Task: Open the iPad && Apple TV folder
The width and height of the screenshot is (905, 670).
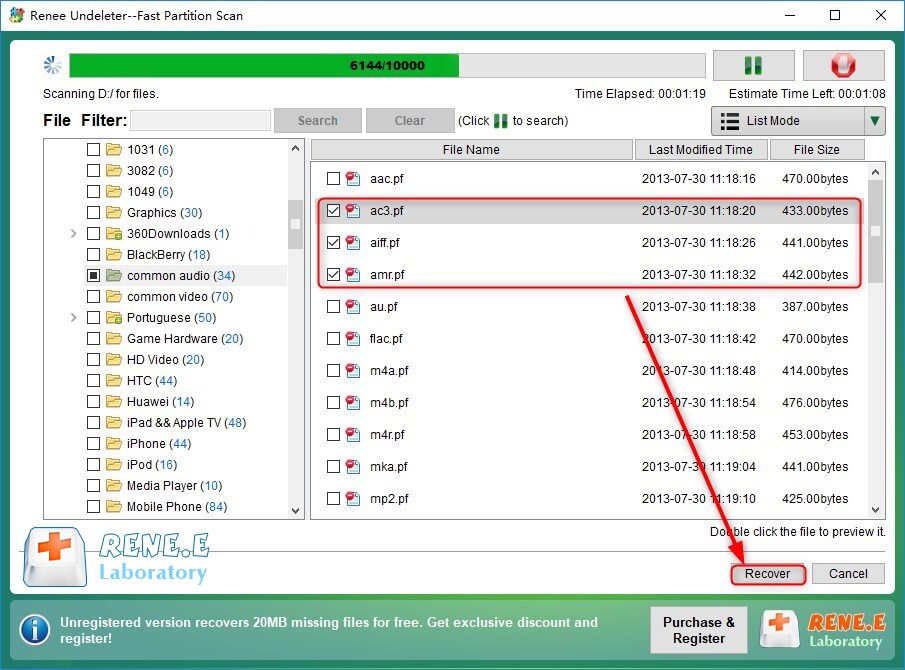Action: click(x=186, y=423)
